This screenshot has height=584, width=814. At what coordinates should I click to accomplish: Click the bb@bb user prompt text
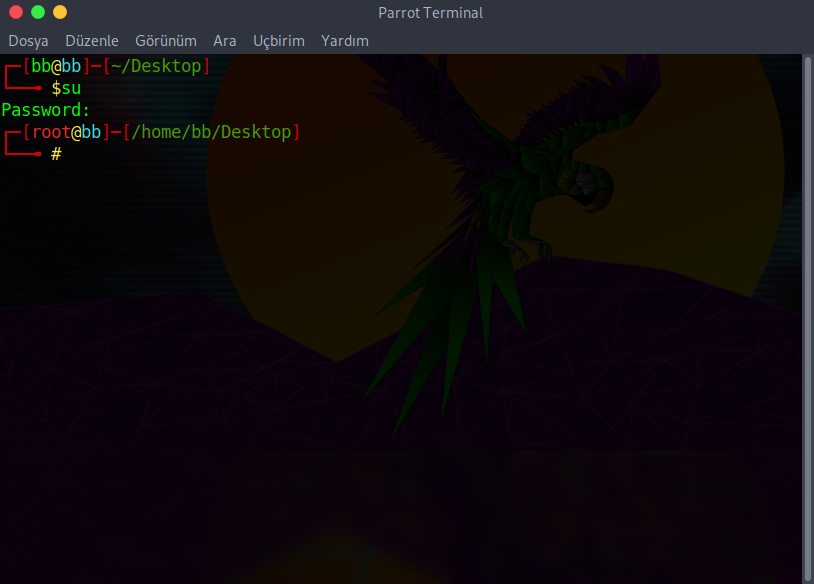click(x=56, y=66)
